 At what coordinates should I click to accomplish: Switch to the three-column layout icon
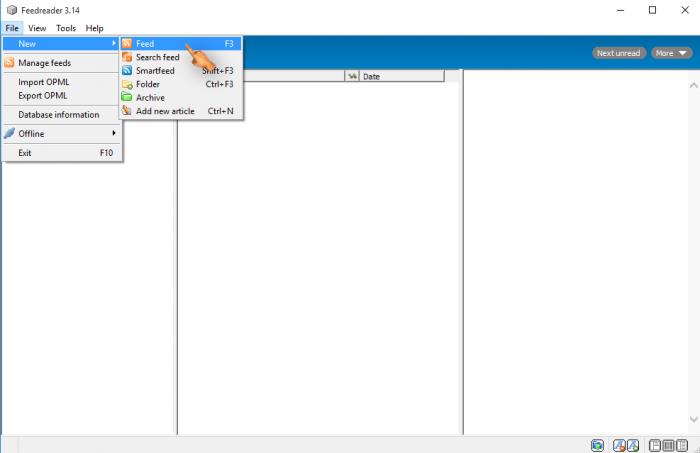pos(668,445)
